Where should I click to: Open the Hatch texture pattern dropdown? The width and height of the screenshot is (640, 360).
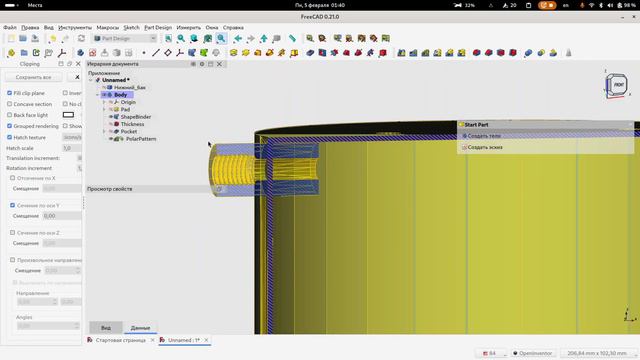72,138
